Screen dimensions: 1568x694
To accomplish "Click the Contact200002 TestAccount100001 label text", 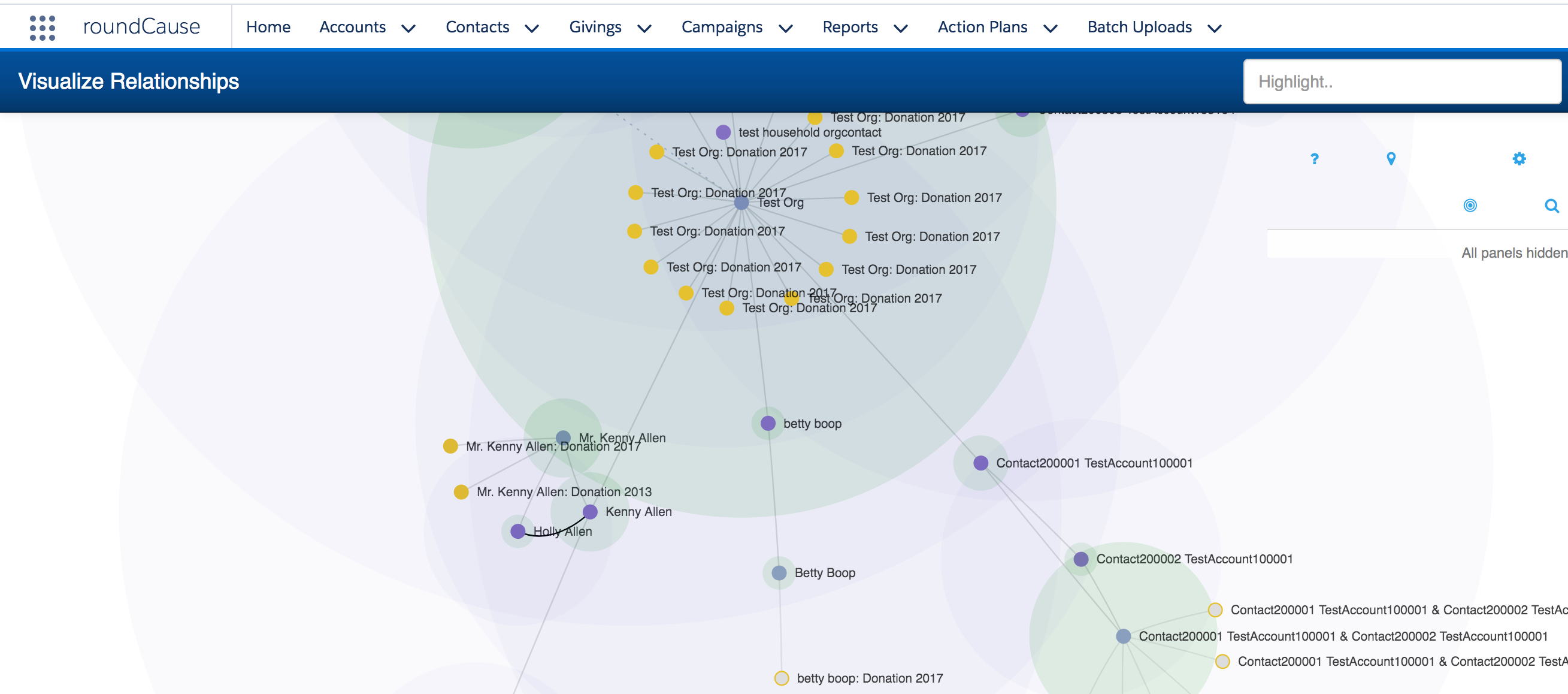I will (1194, 559).
